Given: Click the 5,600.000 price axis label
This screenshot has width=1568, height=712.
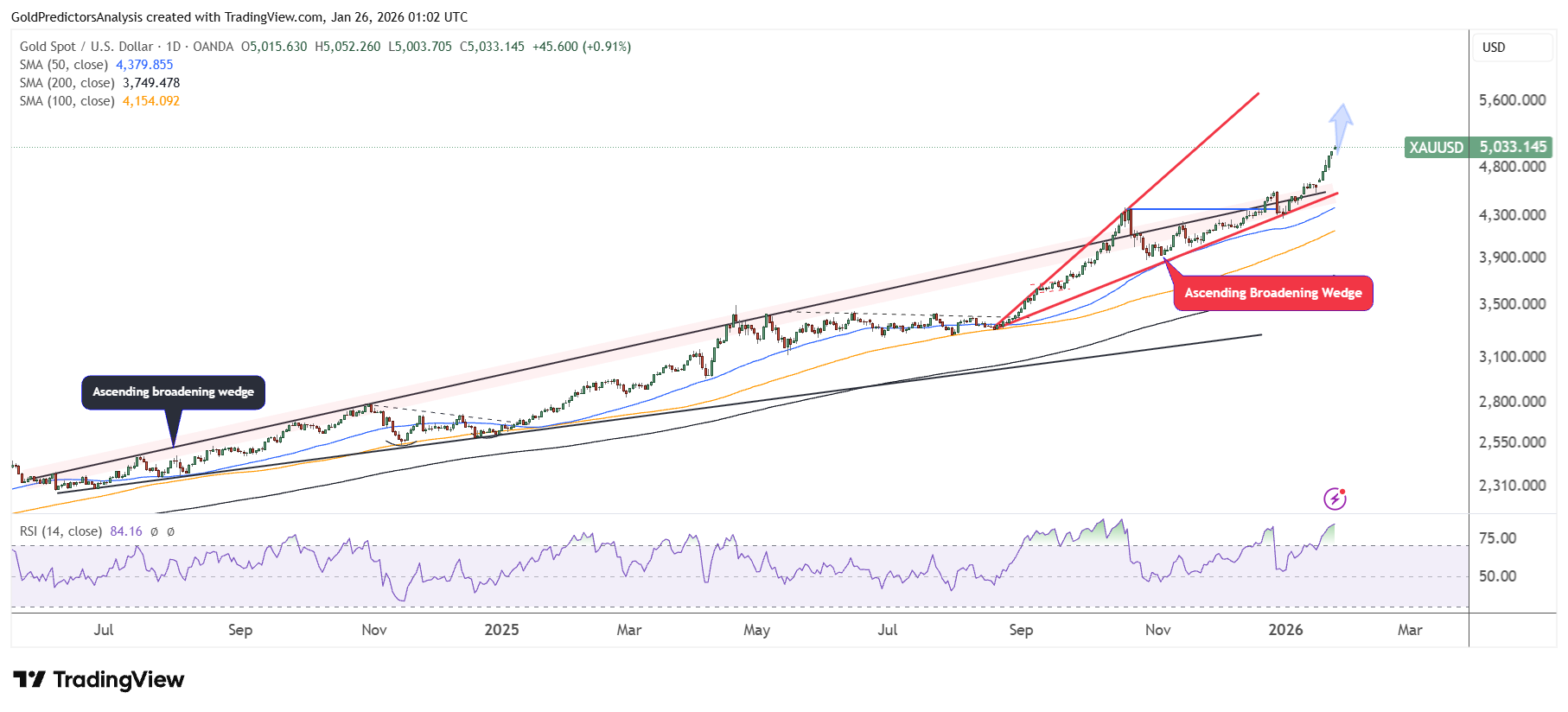Looking at the screenshot, I should click(1512, 100).
